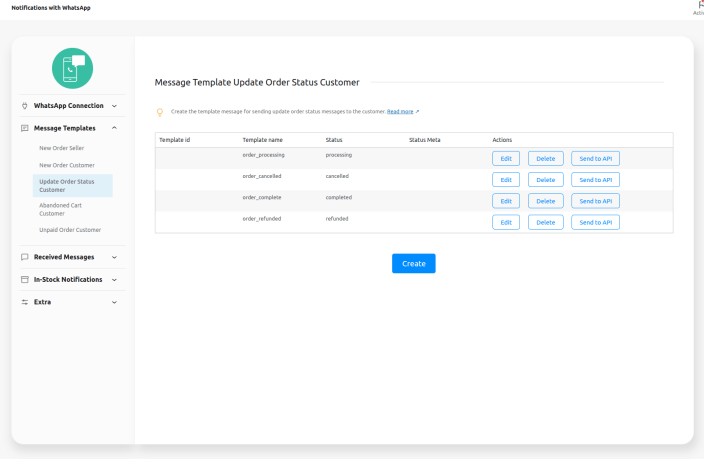Screen dimensions: 704x459
Task: Click the lightbulb hint icon
Action: [160, 112]
